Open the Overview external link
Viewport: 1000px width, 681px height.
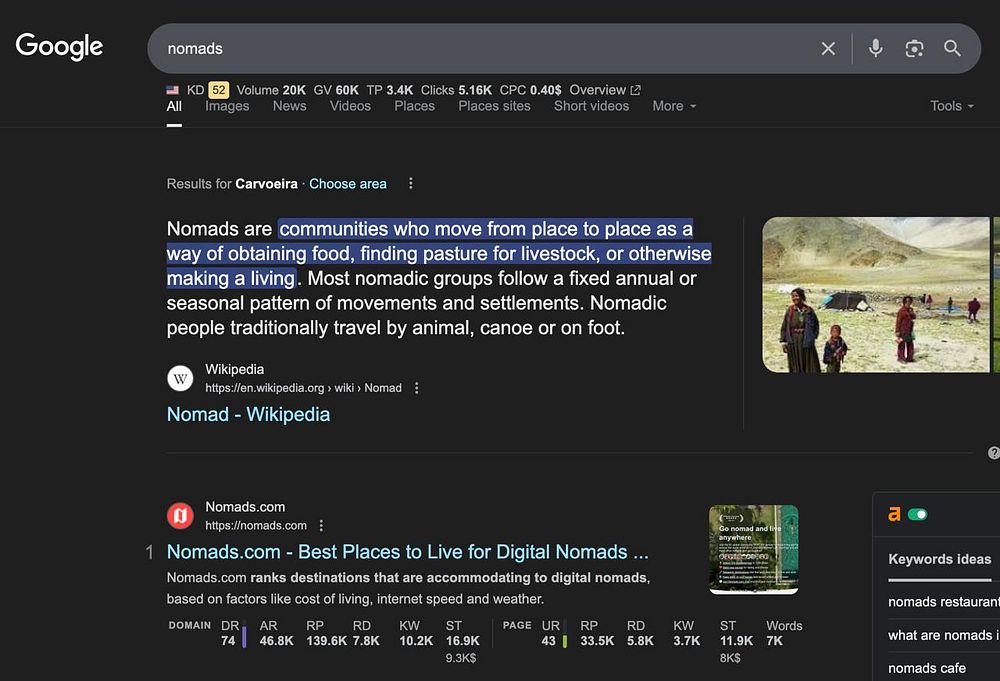point(605,90)
